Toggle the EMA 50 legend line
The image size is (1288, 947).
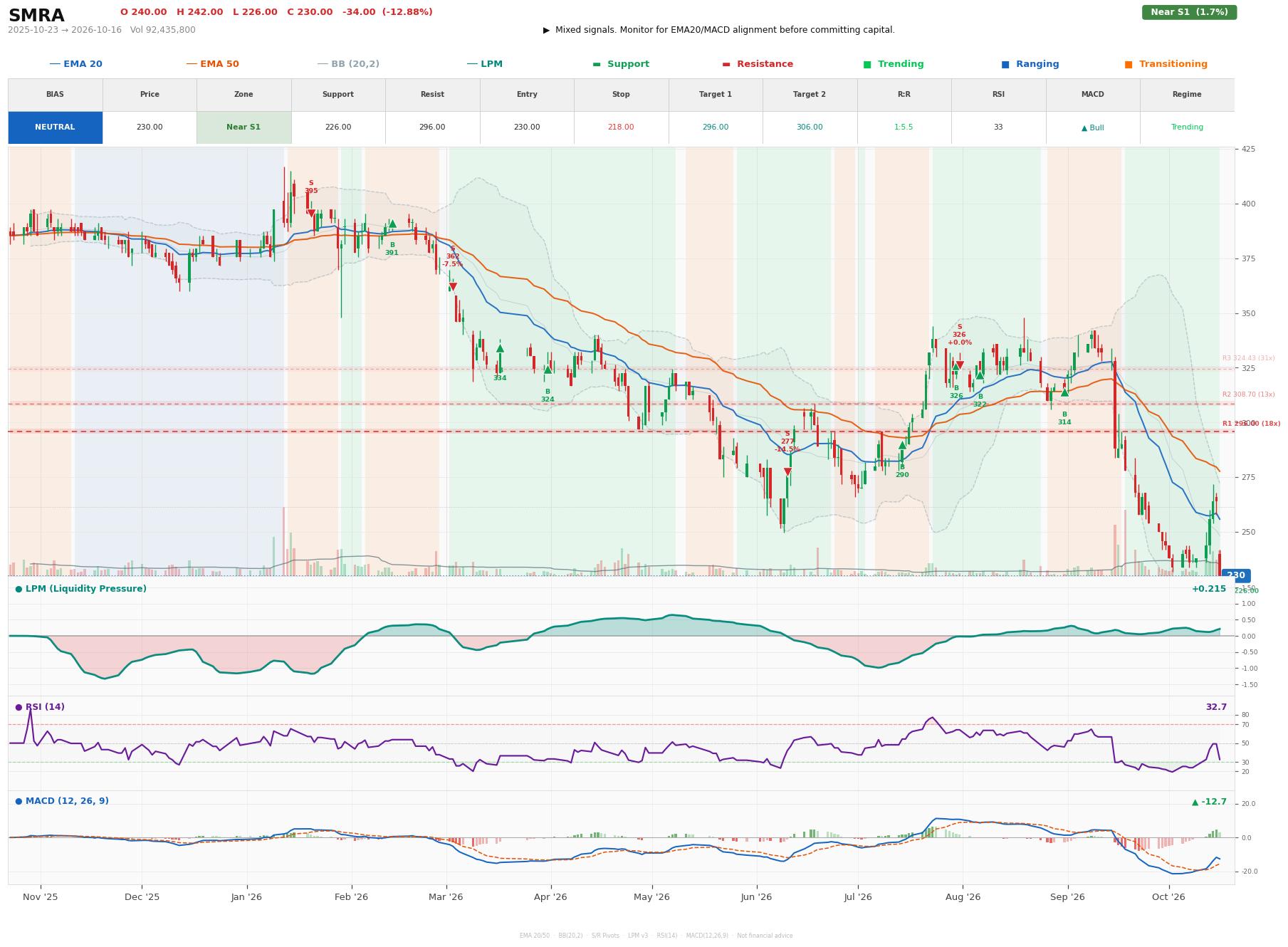pyautogui.click(x=212, y=64)
